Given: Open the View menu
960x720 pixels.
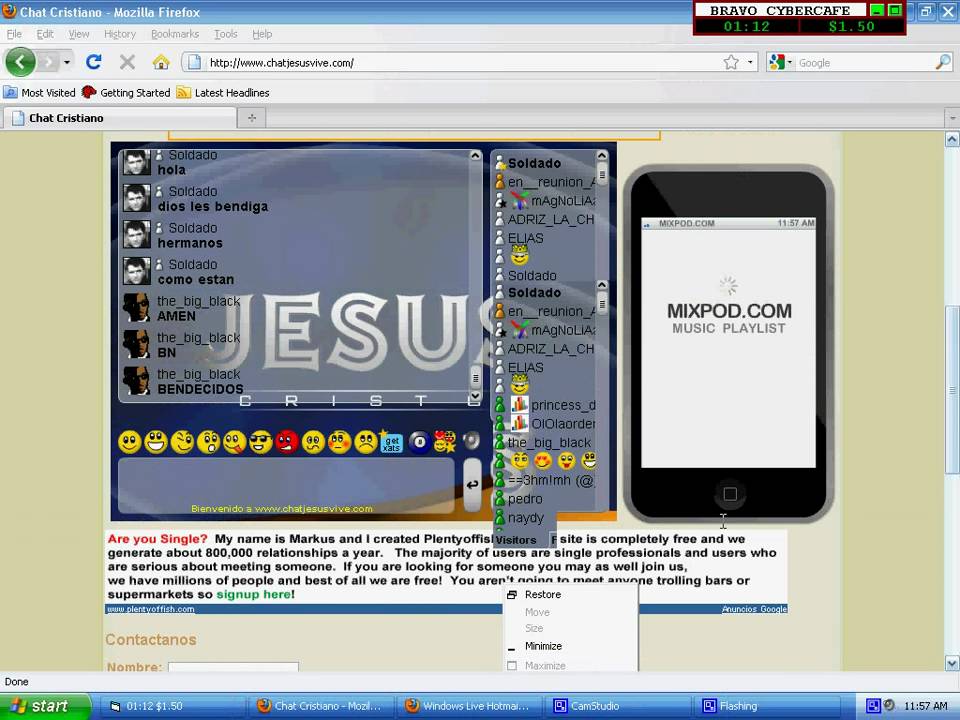Looking at the screenshot, I should pos(79,34).
